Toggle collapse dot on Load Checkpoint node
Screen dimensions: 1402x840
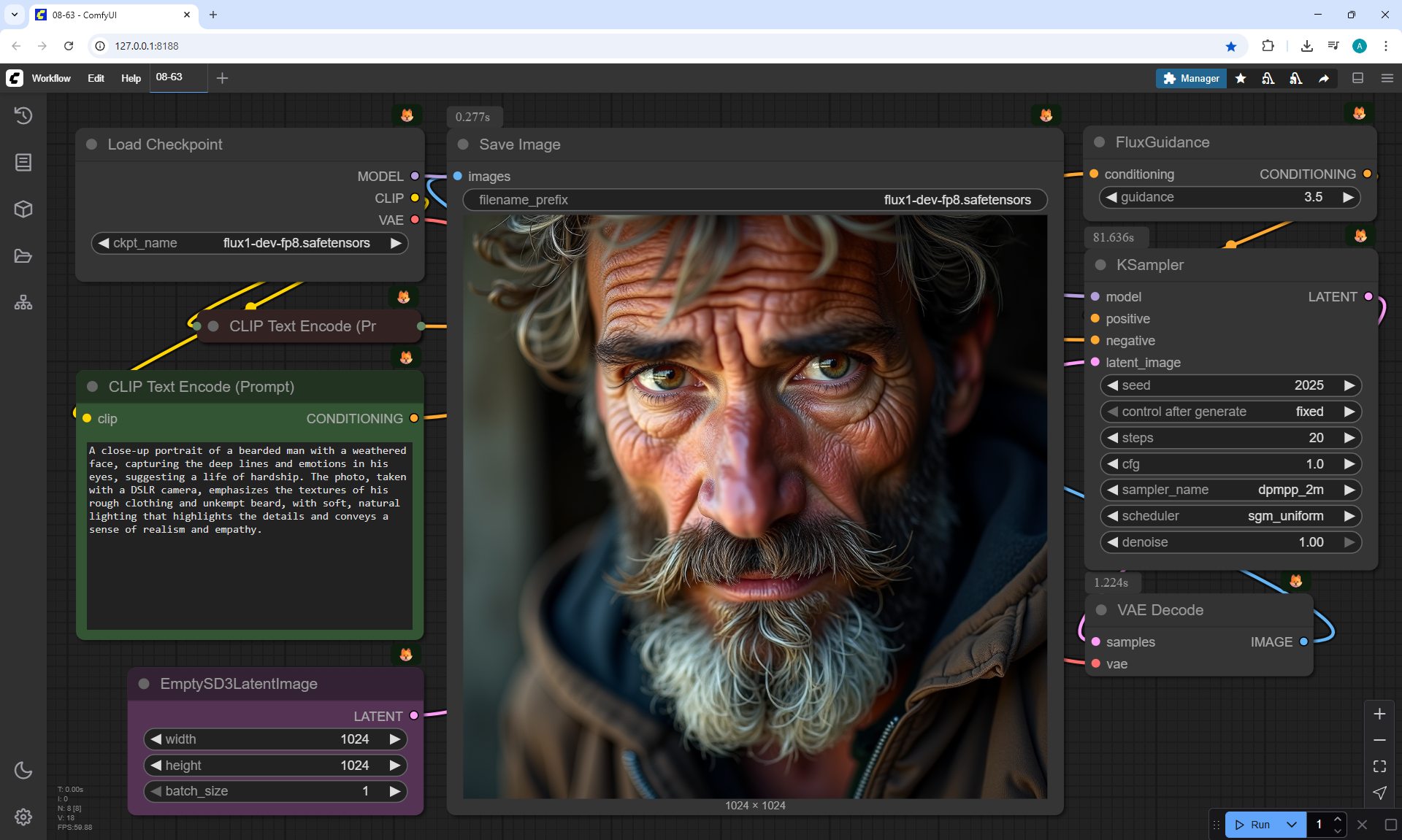pos(92,145)
